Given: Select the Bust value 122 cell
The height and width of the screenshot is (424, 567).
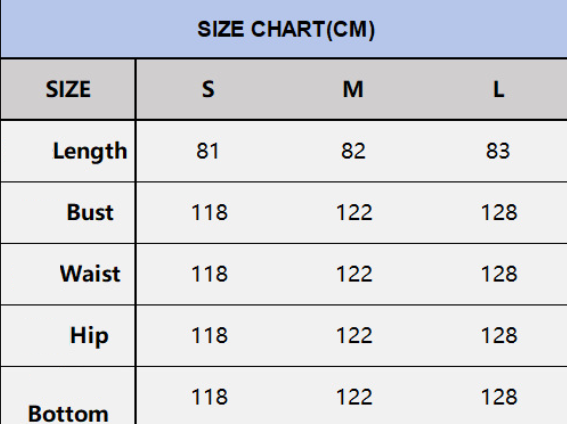Looking at the screenshot, I should (x=354, y=212).
